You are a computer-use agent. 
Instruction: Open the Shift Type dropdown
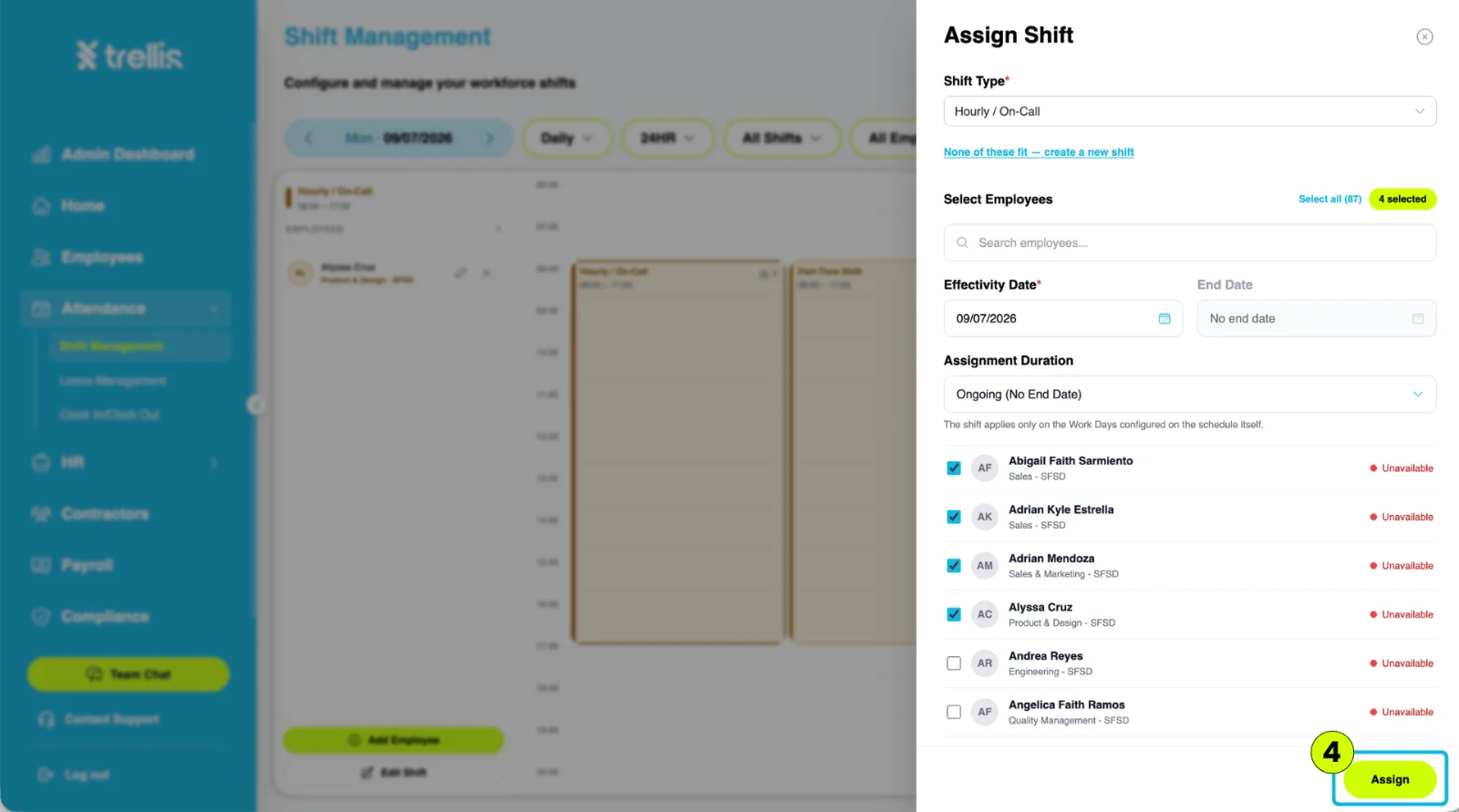[1190, 111]
